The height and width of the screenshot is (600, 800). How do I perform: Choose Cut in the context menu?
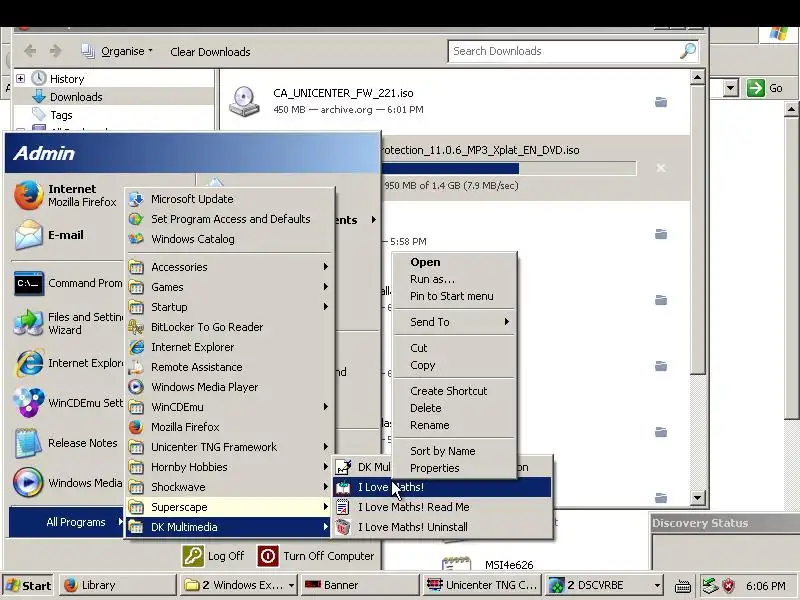pos(454,348)
